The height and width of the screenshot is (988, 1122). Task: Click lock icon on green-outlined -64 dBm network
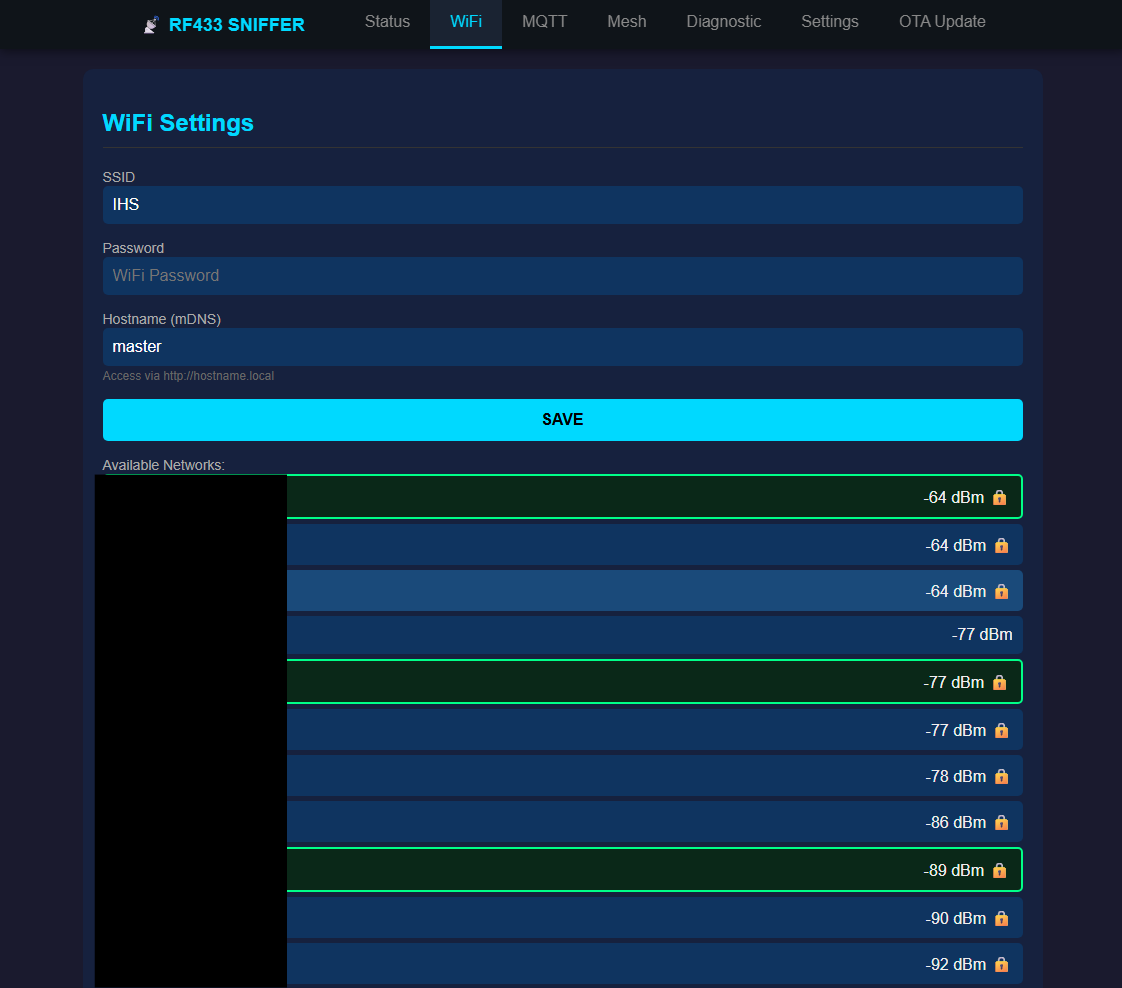coord(999,497)
